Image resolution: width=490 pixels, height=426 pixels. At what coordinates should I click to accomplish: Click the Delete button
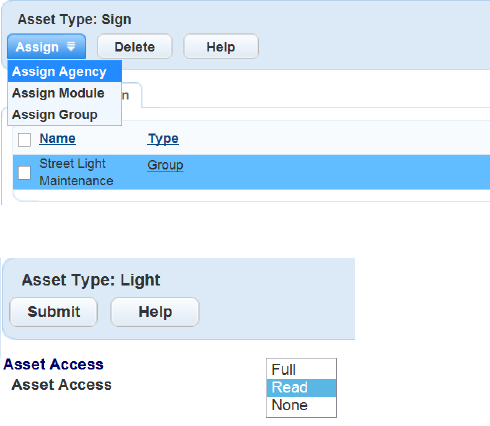(x=135, y=47)
